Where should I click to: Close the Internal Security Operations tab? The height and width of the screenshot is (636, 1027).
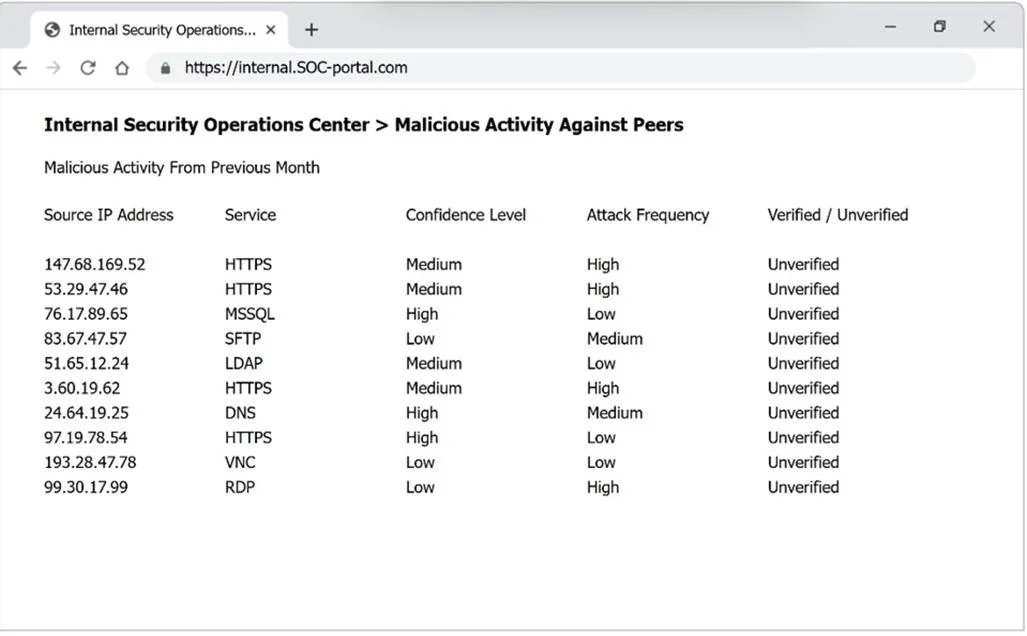271,29
